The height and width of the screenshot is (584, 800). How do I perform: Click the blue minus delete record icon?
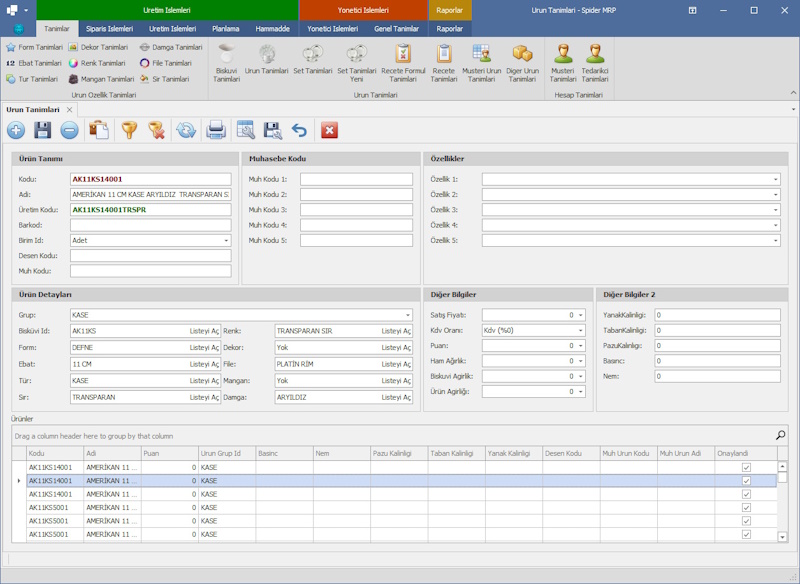(69, 130)
